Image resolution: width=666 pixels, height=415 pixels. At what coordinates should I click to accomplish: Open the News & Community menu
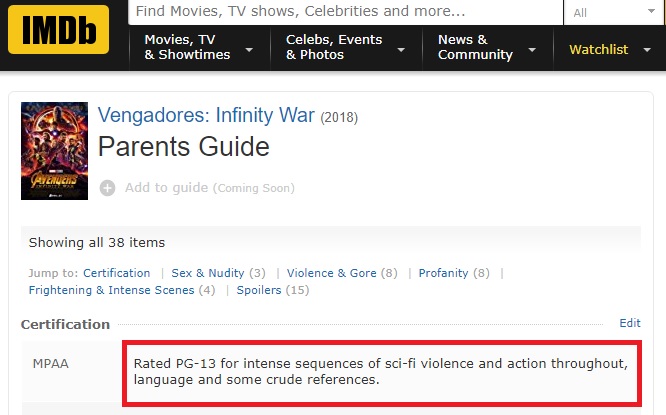coord(486,48)
